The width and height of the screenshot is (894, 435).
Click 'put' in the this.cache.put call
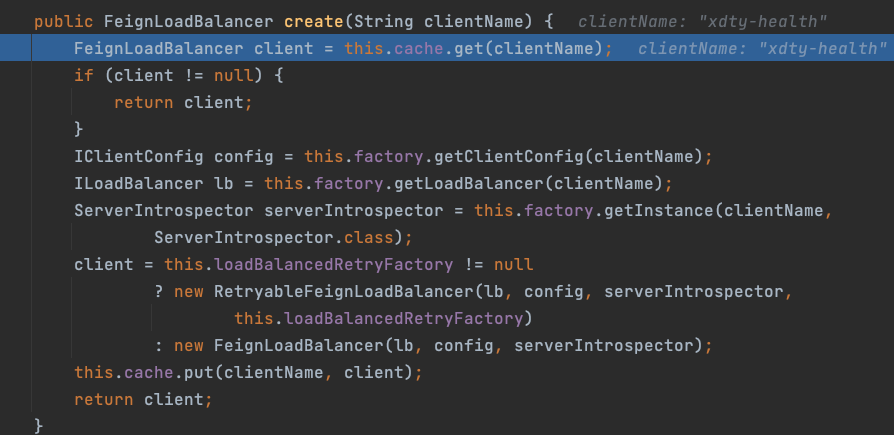200,372
